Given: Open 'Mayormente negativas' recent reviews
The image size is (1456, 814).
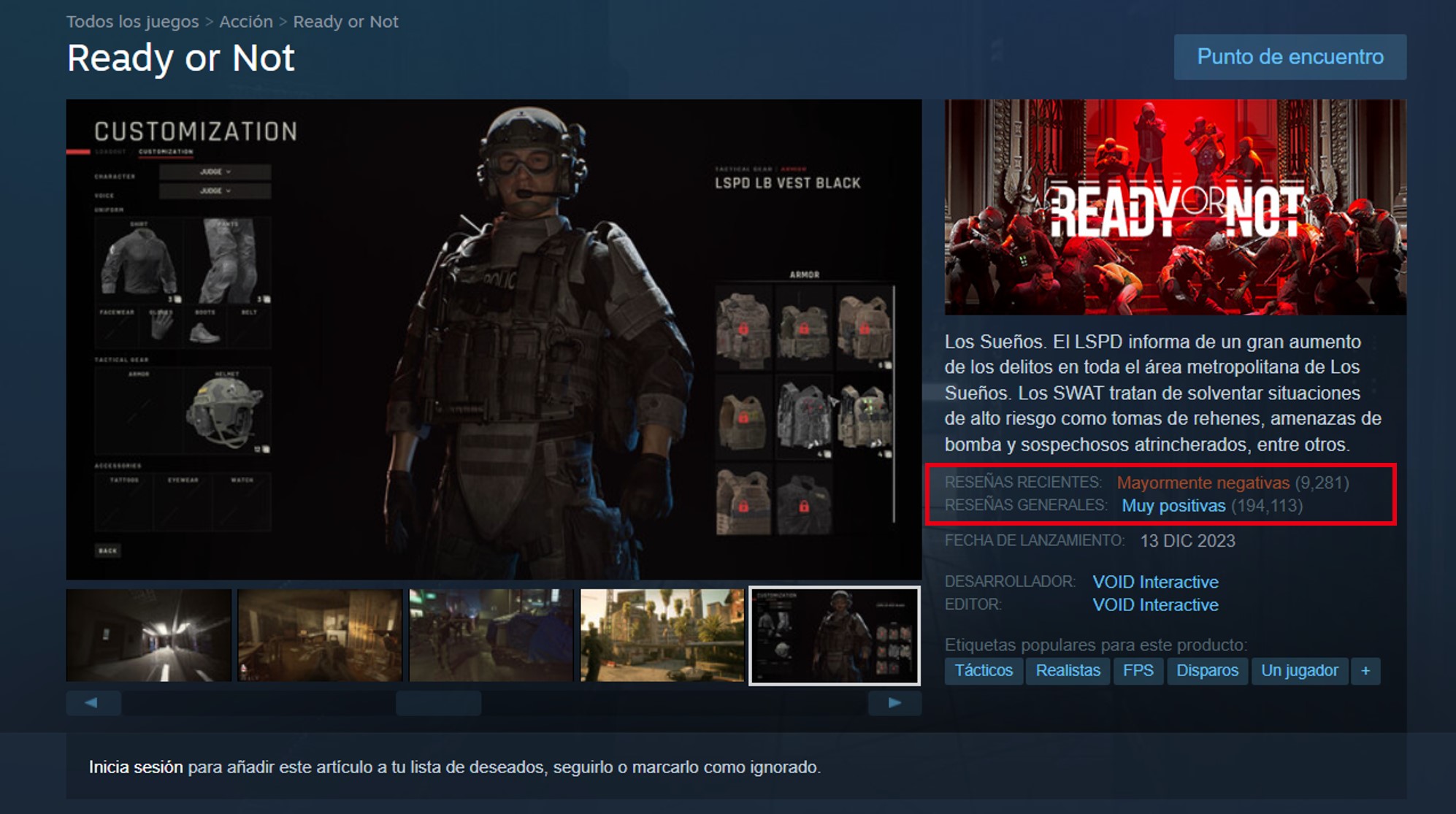Looking at the screenshot, I should 1203,483.
